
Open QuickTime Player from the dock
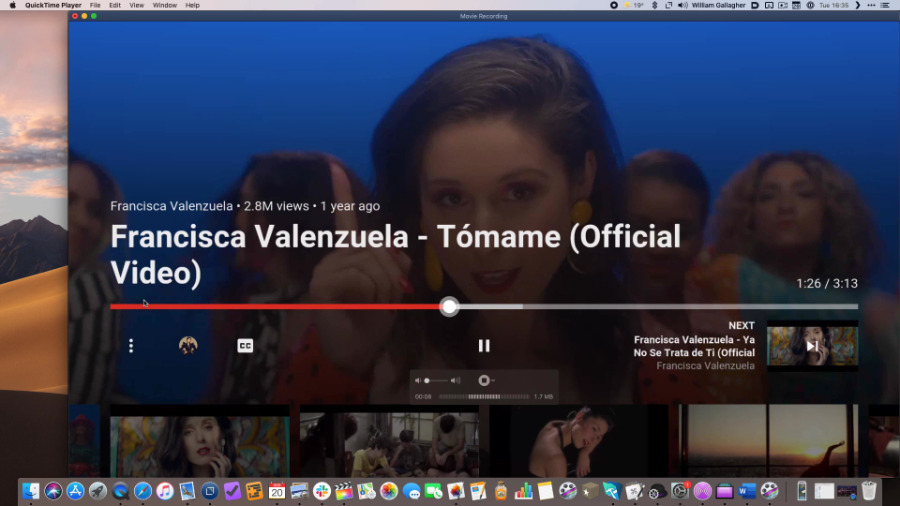click(x=120, y=491)
